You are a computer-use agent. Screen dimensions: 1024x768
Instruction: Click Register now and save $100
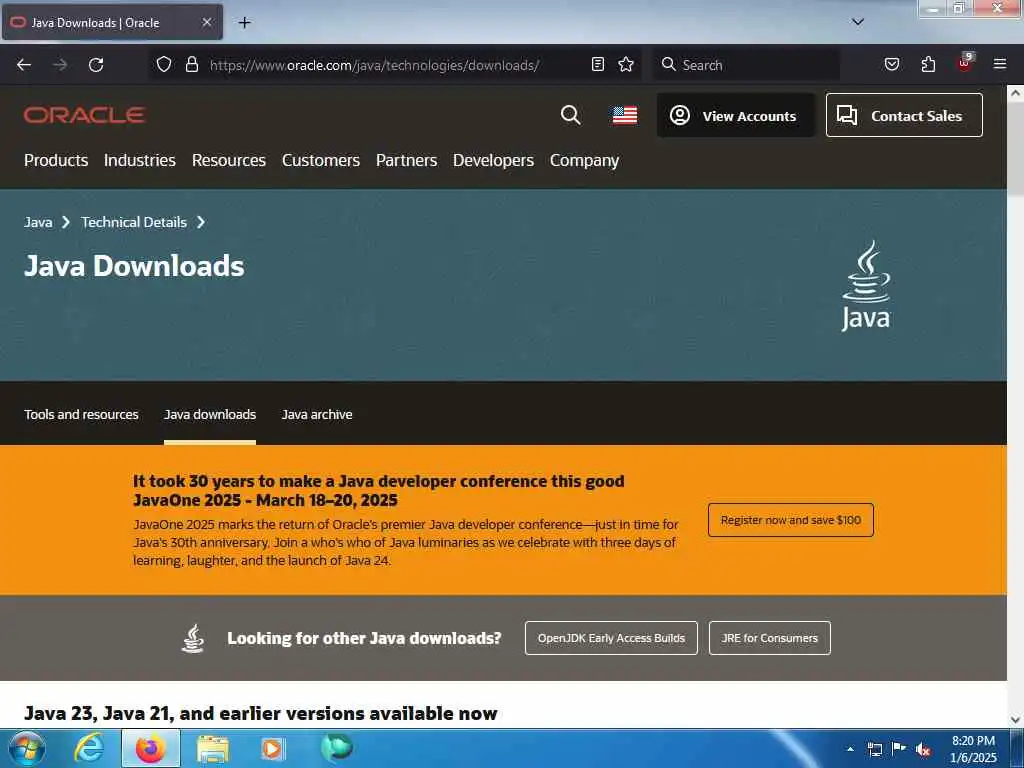[x=790, y=520]
